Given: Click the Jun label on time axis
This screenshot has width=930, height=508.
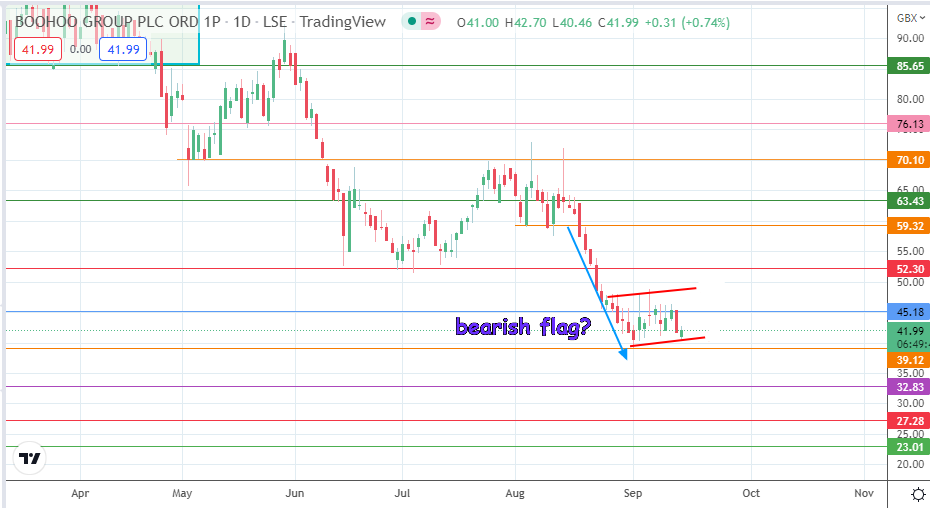Looking at the screenshot, I should tap(295, 493).
